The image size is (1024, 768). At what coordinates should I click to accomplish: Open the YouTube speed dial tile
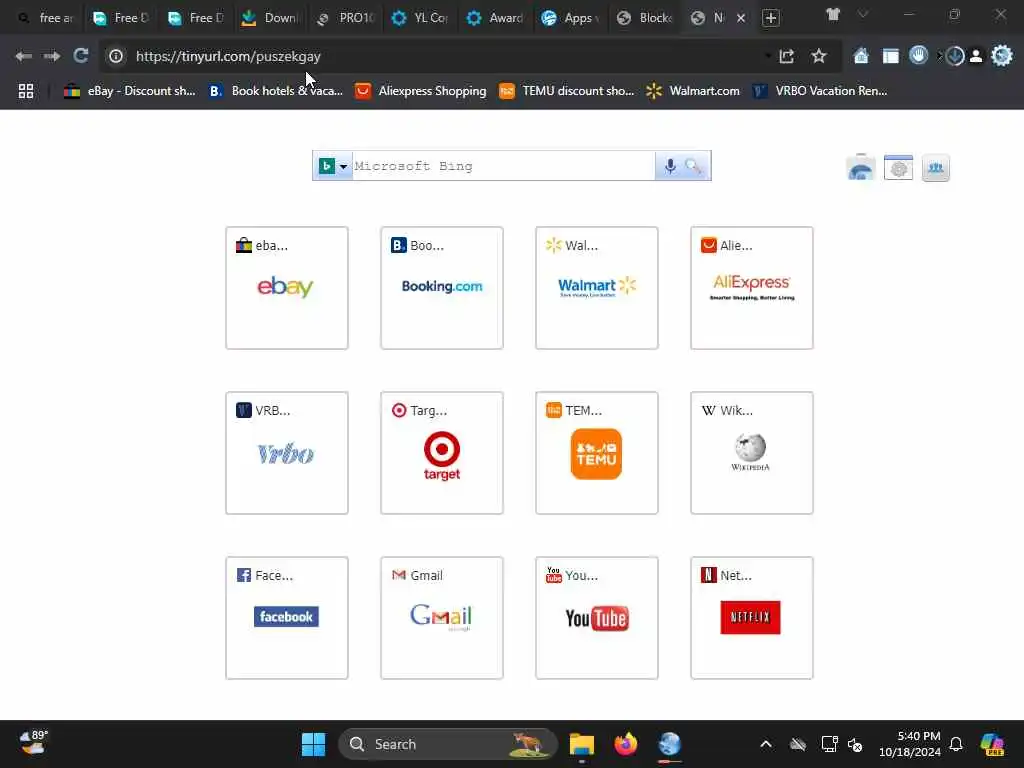click(597, 618)
